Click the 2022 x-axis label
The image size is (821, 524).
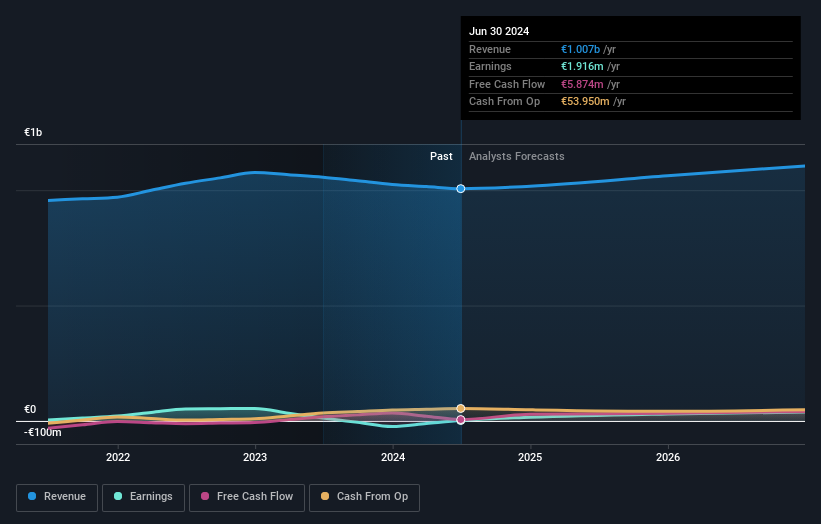point(118,457)
